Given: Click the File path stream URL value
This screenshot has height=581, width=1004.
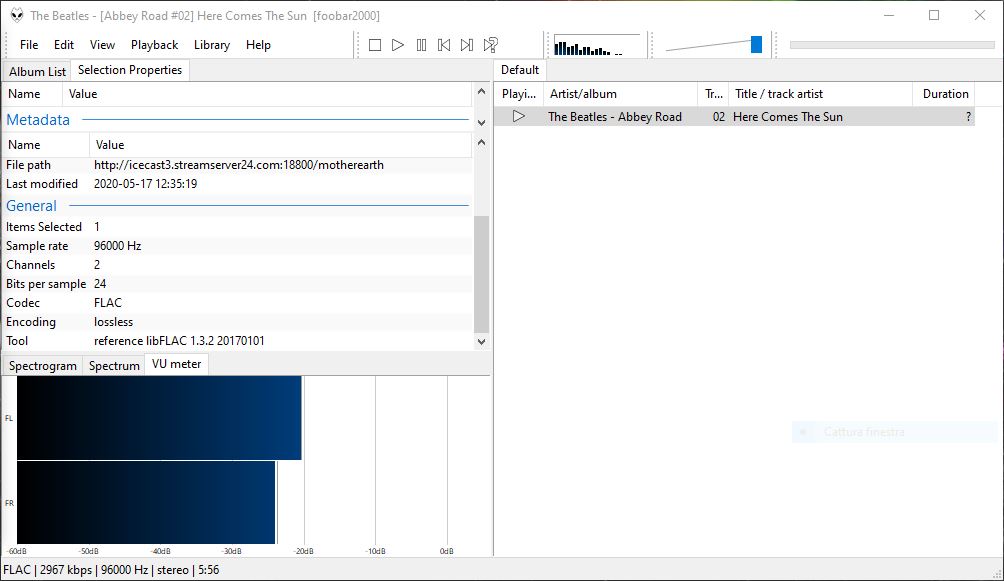Looking at the screenshot, I should [x=239, y=165].
